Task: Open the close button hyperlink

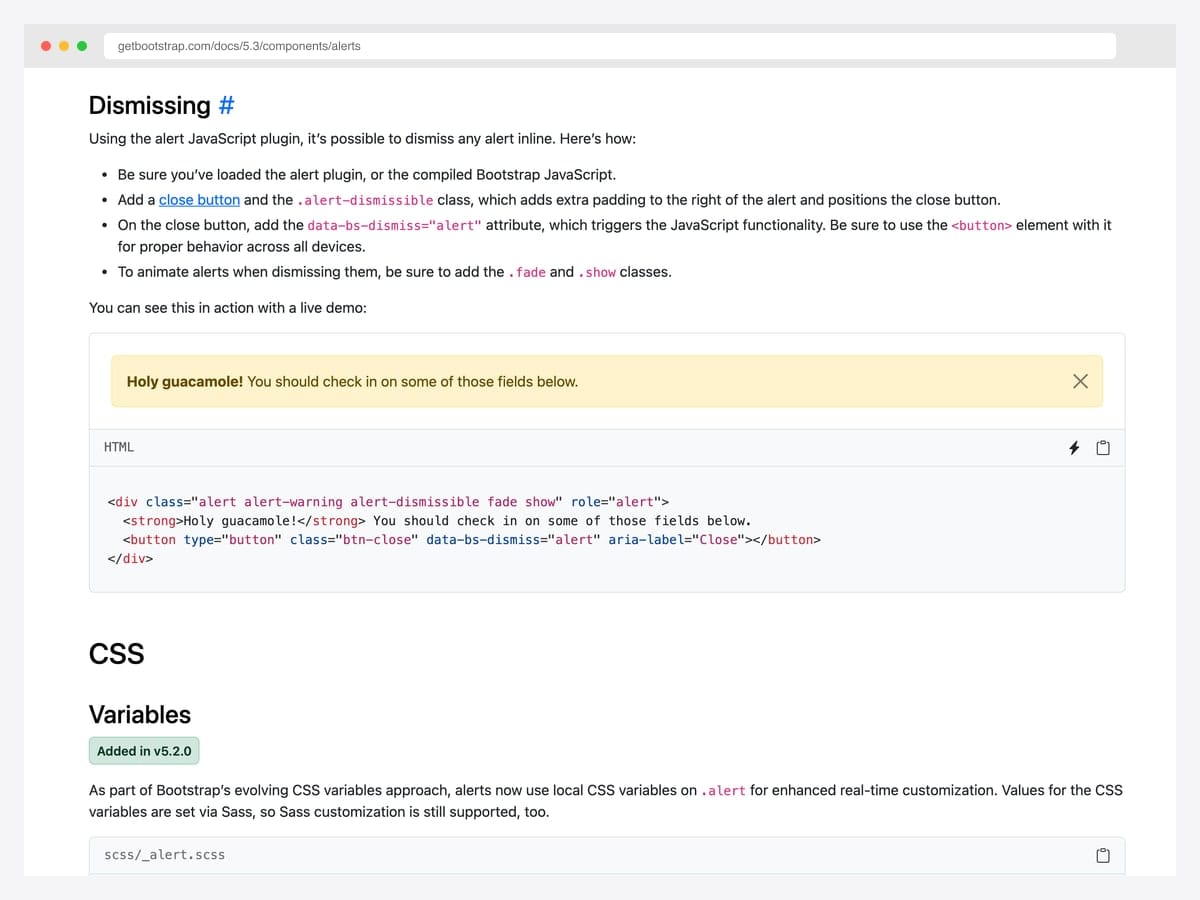Action: pyautogui.click(x=199, y=200)
